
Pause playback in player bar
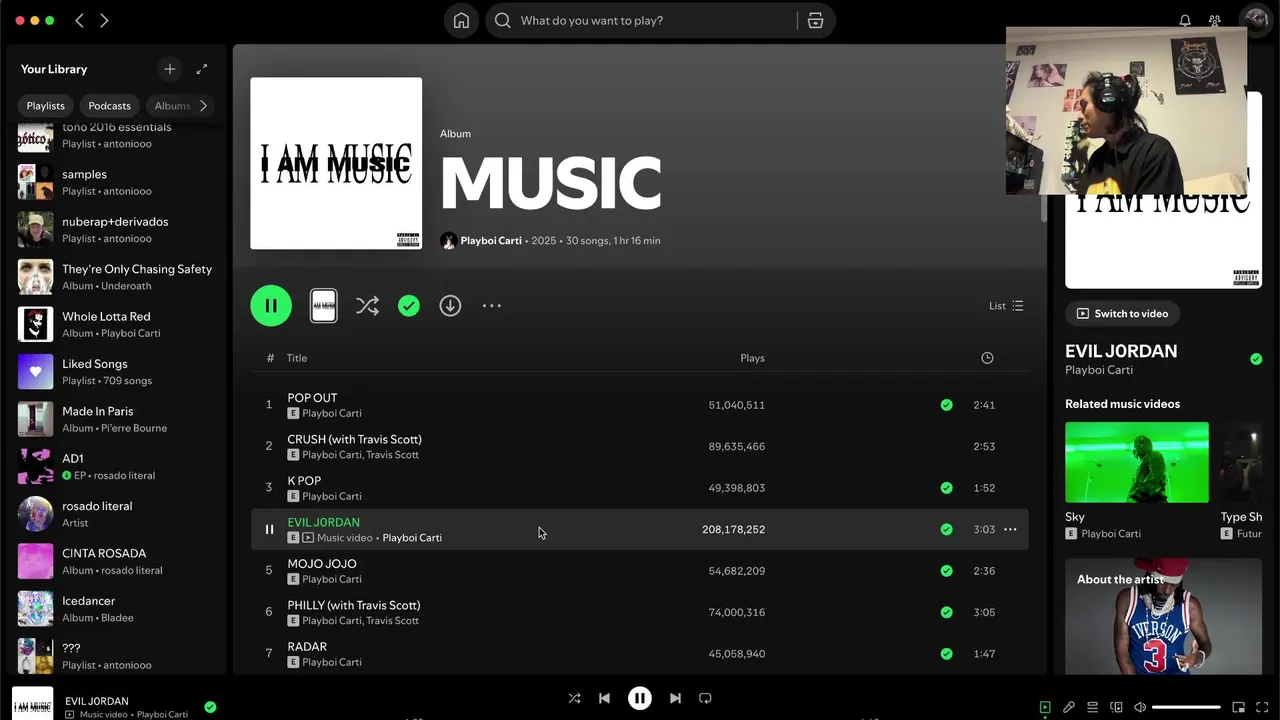640,698
